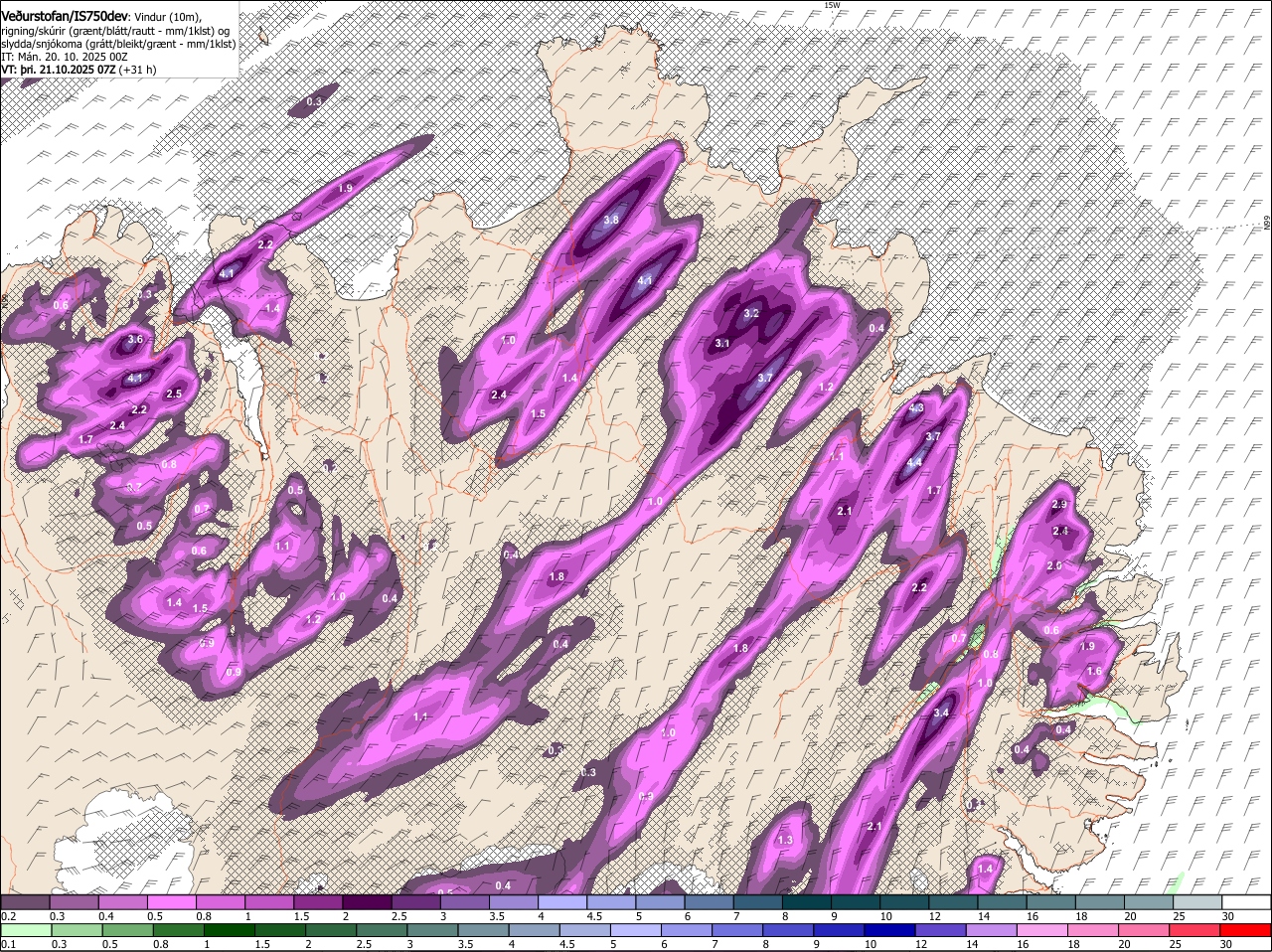Pick red rain-scale swatch between 25 and 30
This screenshot has width=1272, height=952.
point(1197,930)
